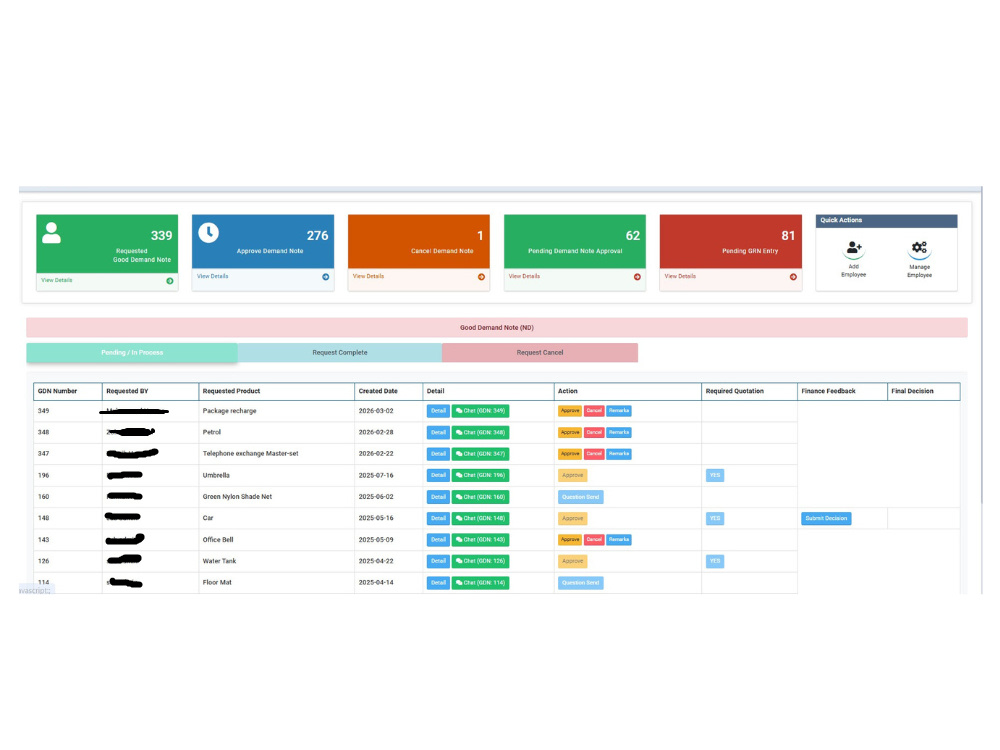Screen dimensions: 1000x750
Task: Switch to the Request Cancel tab
Action: click(x=540, y=353)
